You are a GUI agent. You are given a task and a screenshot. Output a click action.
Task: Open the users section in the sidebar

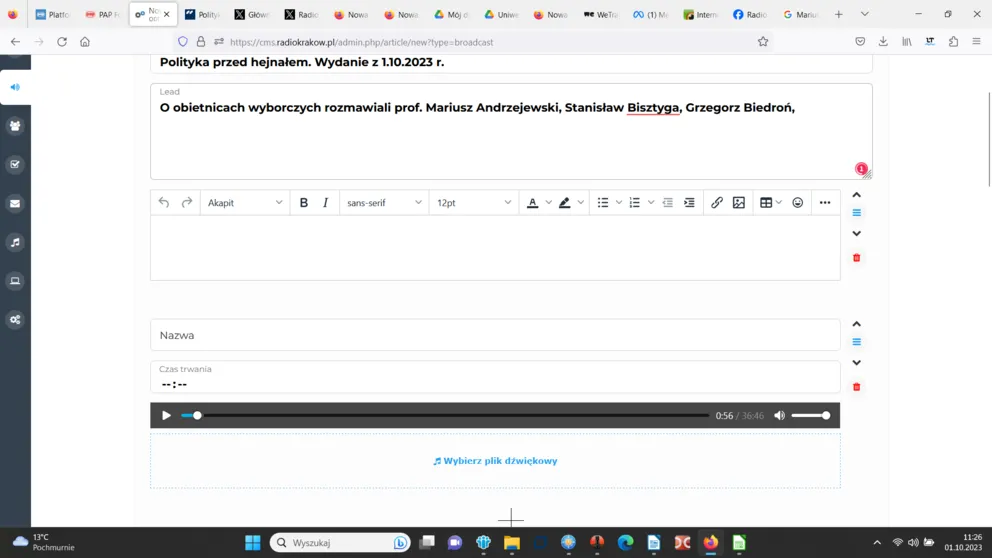pos(15,126)
